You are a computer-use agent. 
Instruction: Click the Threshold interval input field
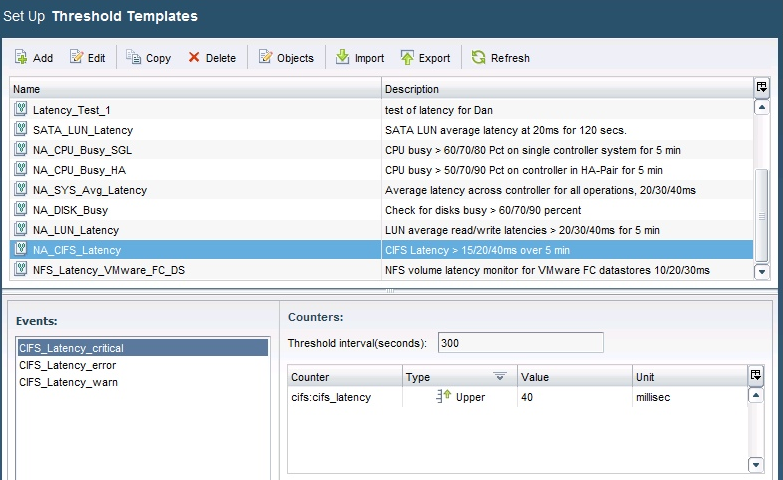pyautogui.click(x=520, y=343)
